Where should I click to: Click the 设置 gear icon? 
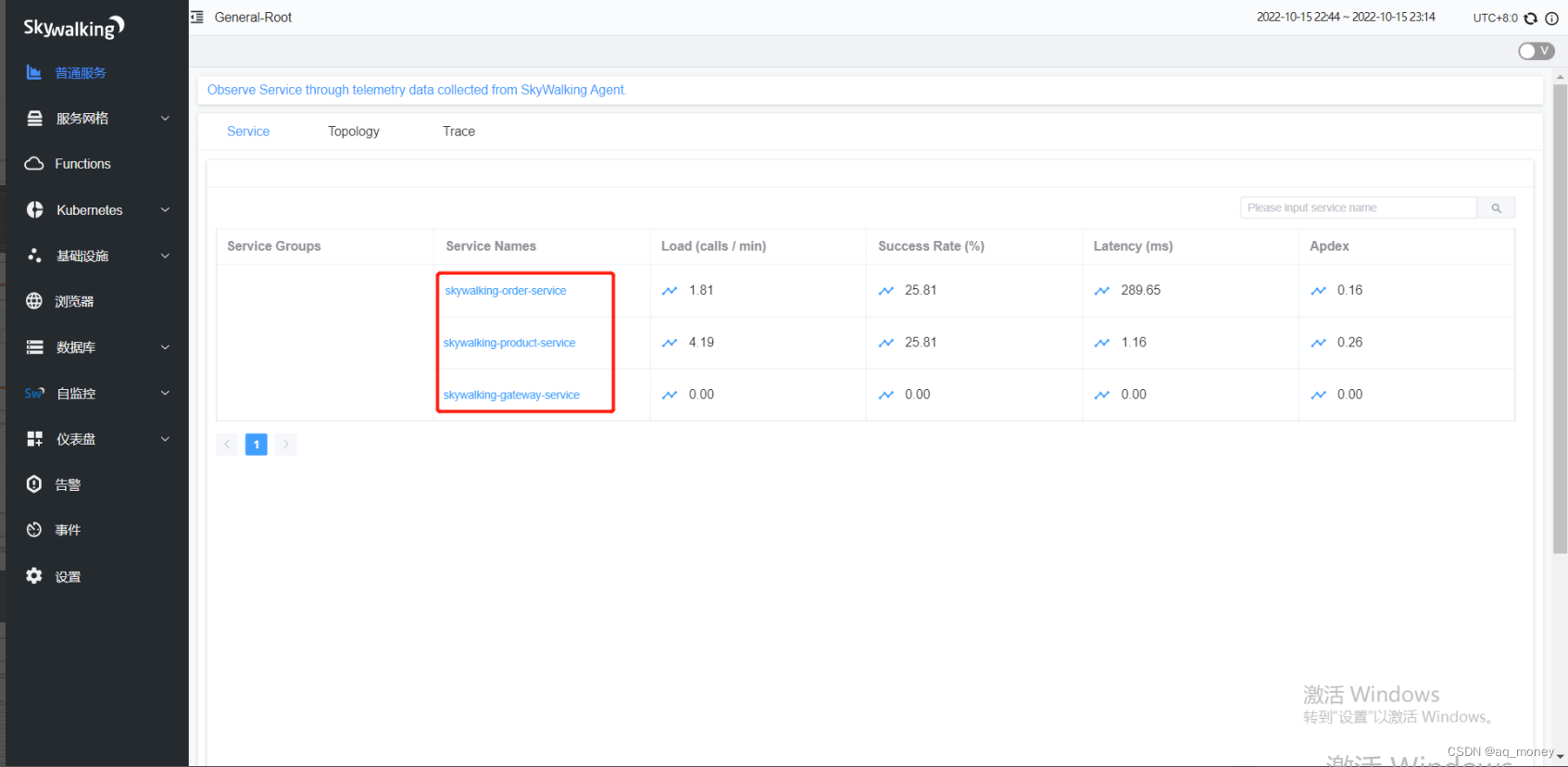pos(34,575)
